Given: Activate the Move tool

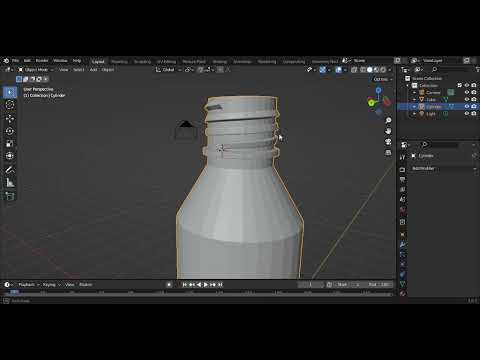Looking at the screenshot, I should (x=10, y=118).
